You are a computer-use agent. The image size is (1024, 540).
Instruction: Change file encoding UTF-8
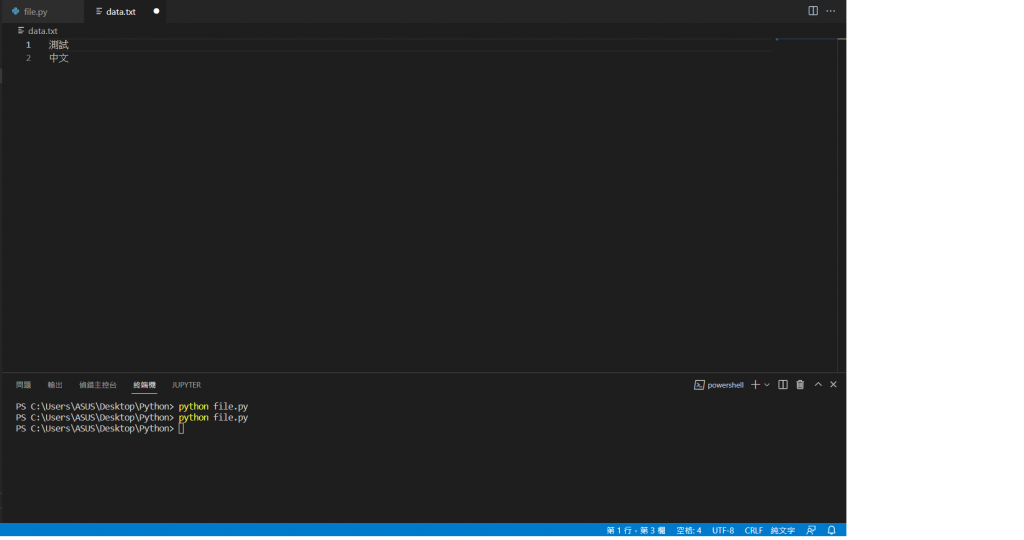click(x=723, y=530)
